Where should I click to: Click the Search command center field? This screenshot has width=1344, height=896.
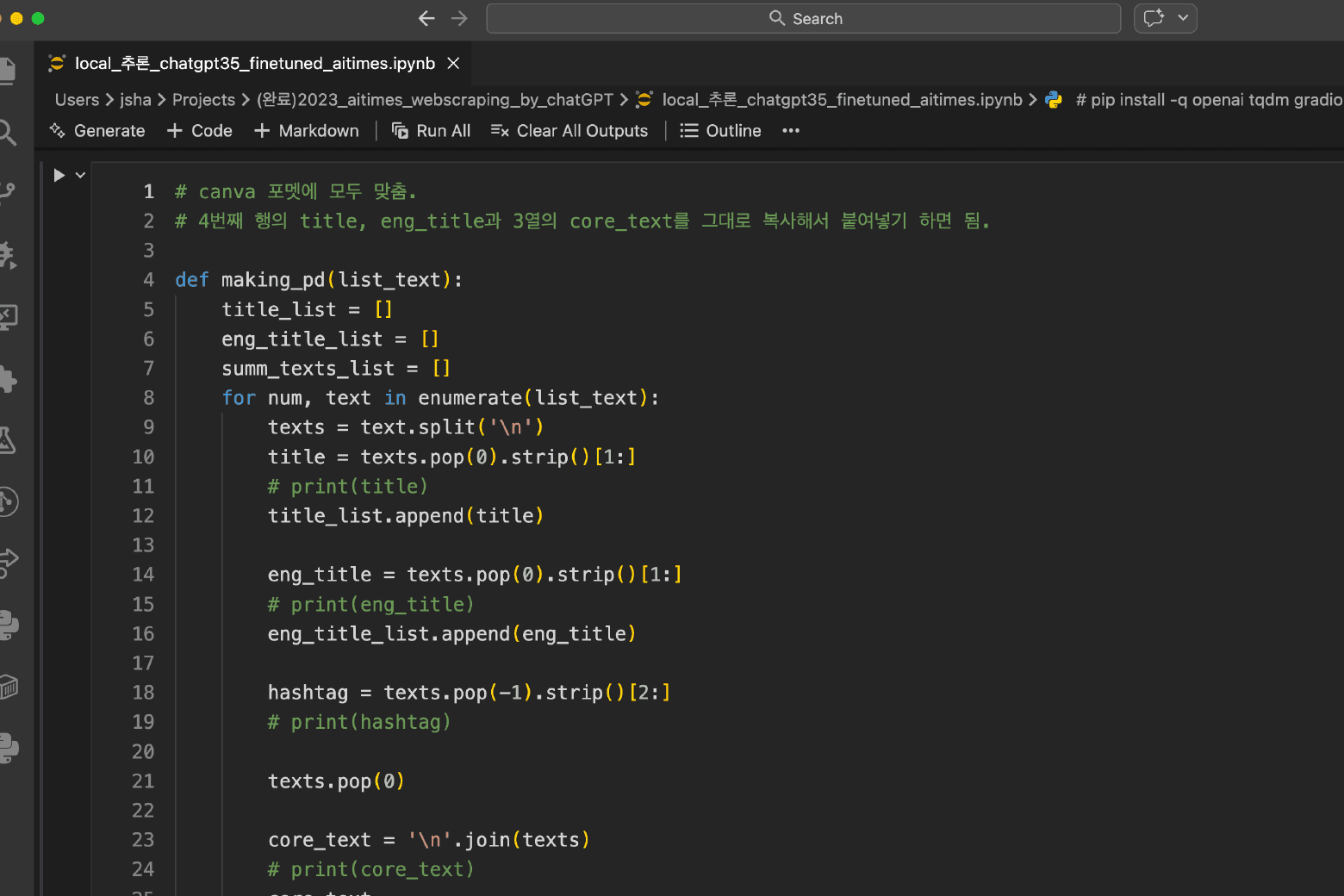click(803, 18)
